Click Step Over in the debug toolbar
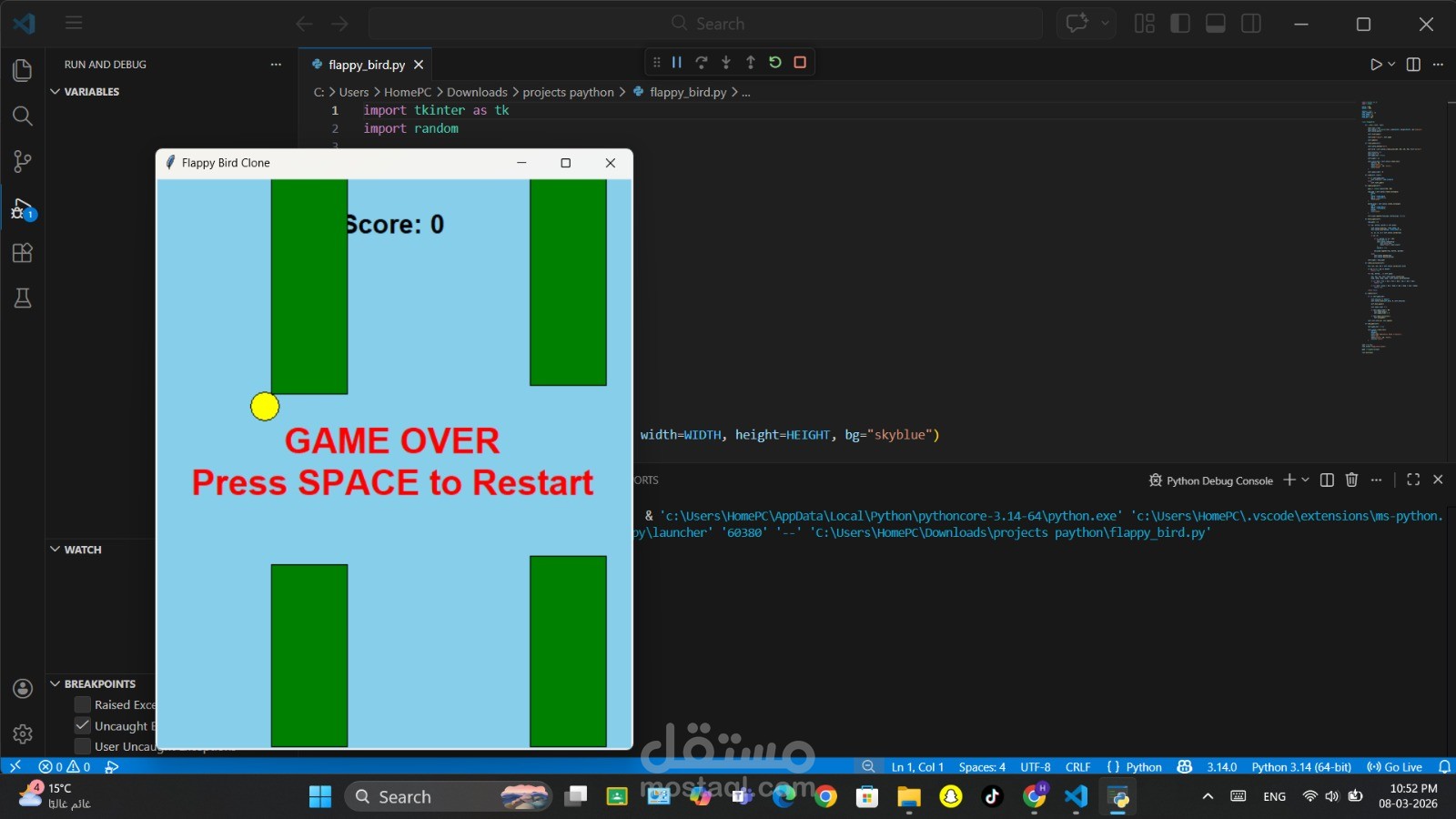 tap(702, 62)
